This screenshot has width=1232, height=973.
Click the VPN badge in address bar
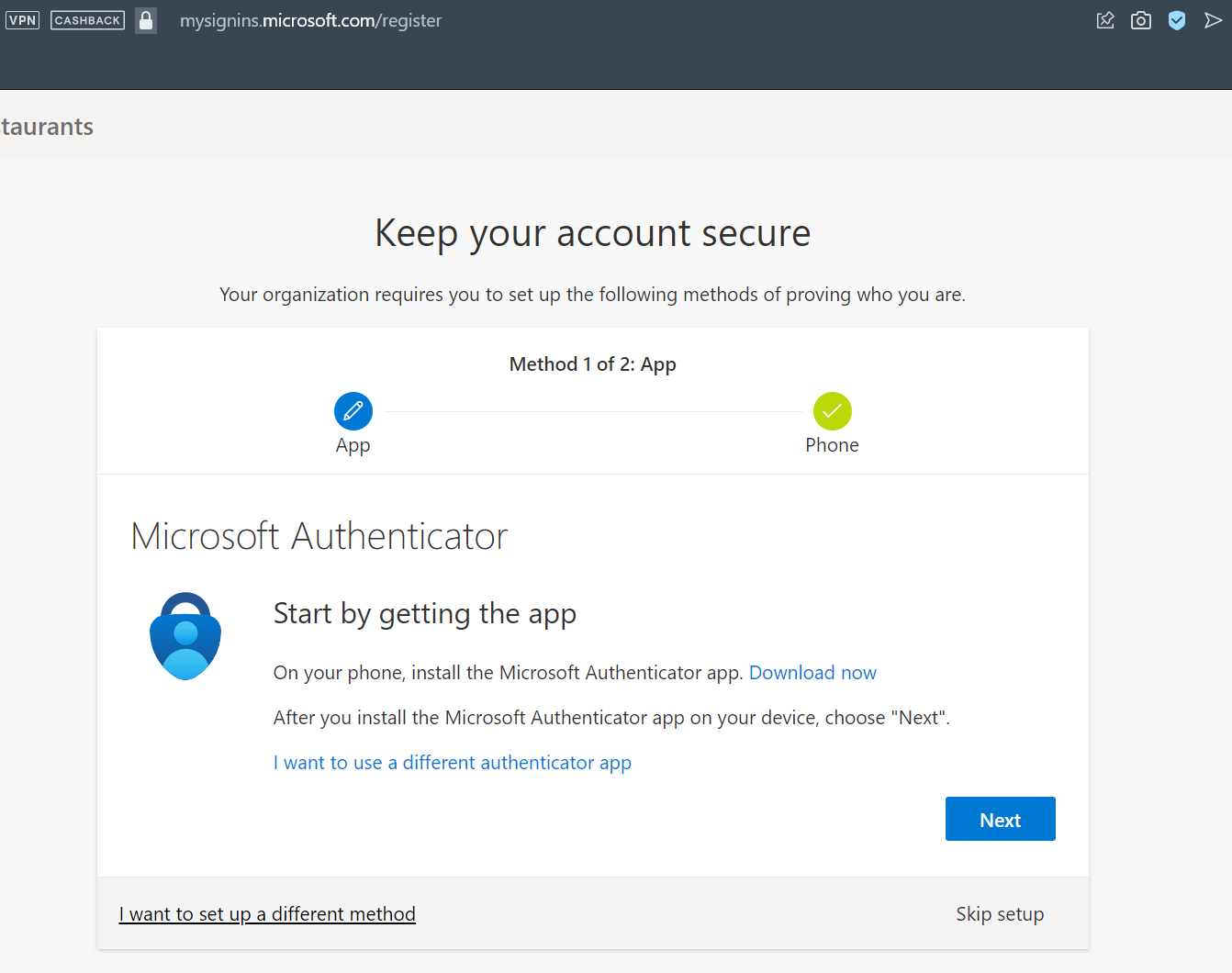tap(22, 20)
